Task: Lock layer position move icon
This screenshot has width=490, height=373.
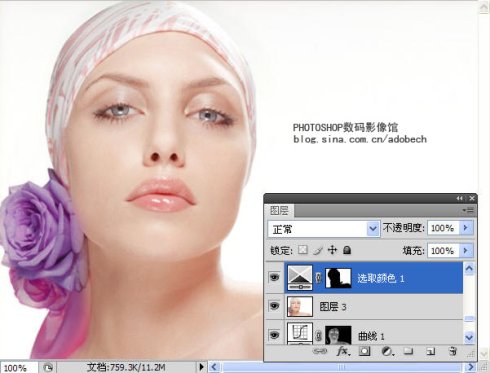Action: point(332,250)
